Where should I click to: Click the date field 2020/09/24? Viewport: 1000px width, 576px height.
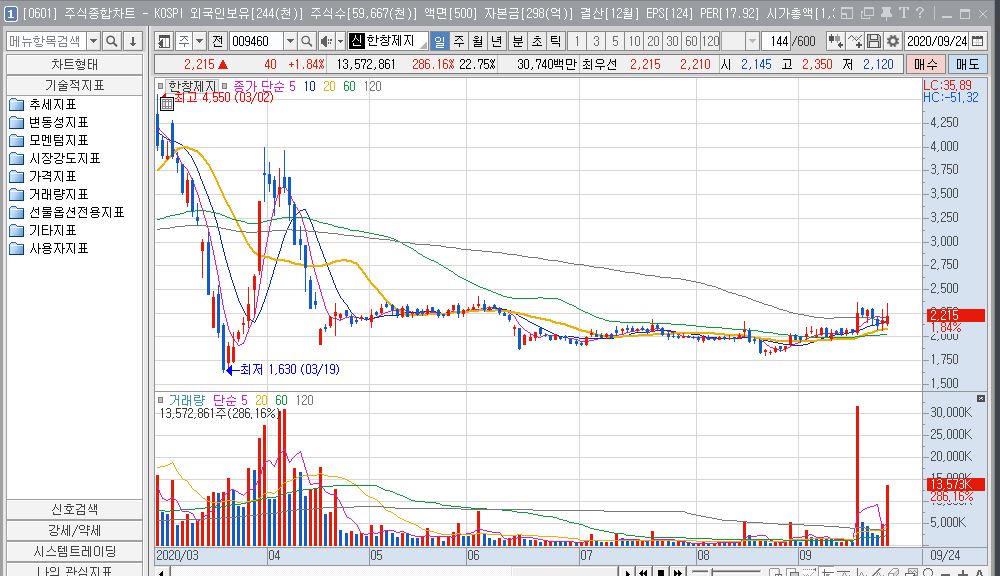[x=937, y=41]
